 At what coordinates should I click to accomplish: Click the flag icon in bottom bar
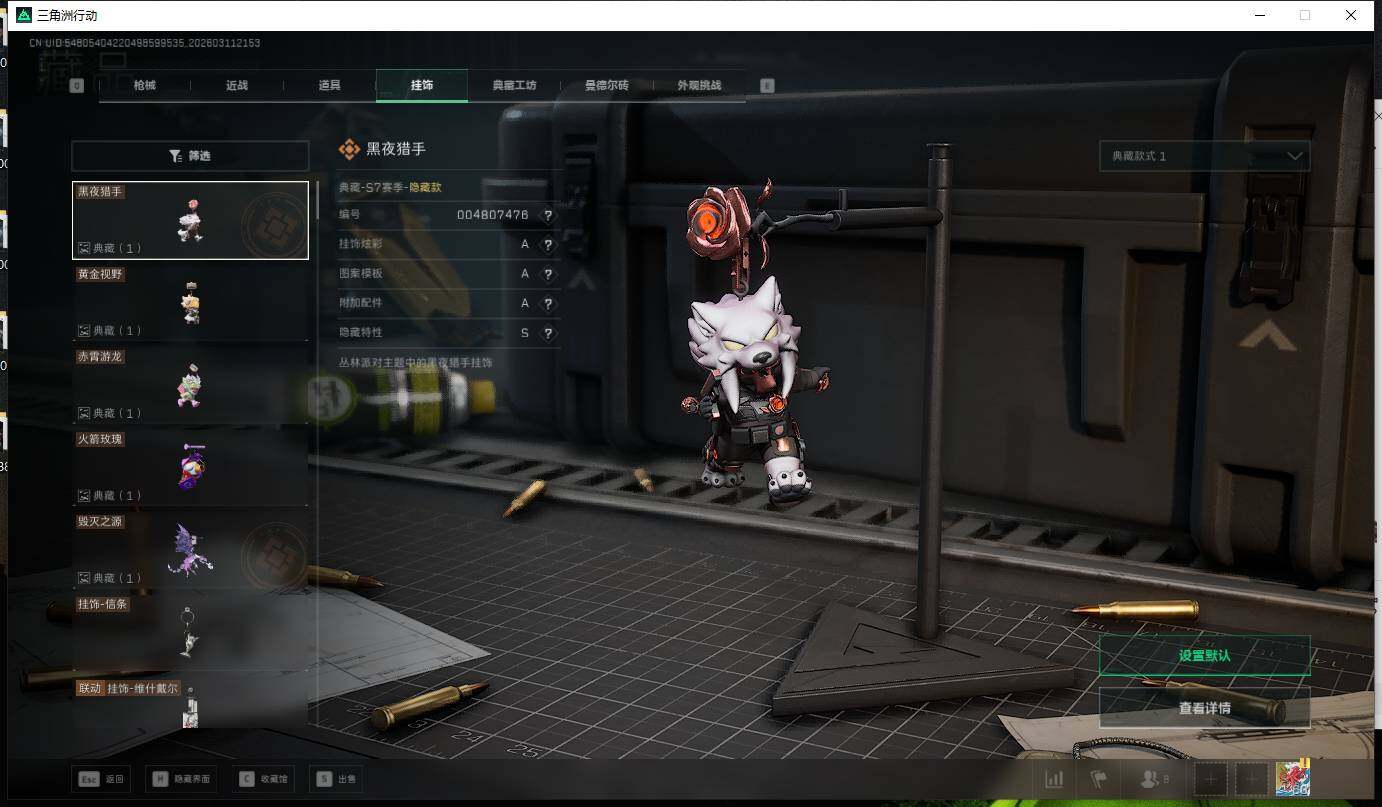coord(1098,780)
